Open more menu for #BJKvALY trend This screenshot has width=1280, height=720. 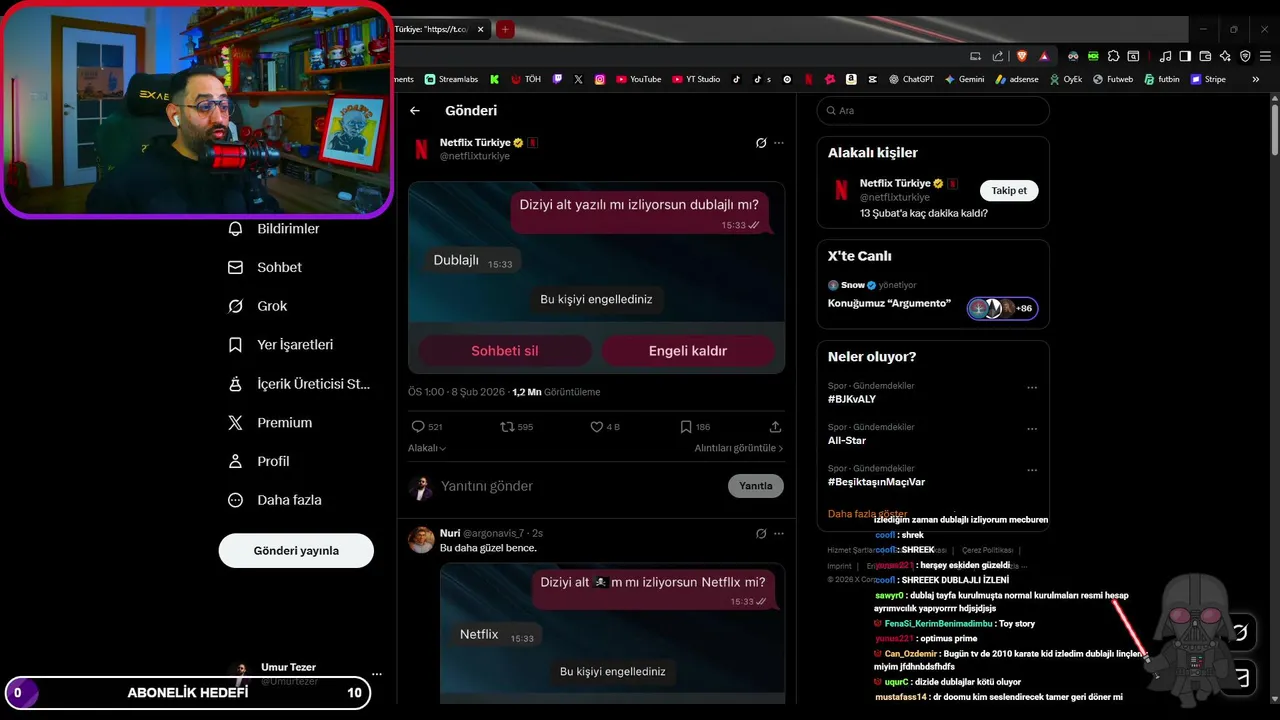coord(1032,387)
